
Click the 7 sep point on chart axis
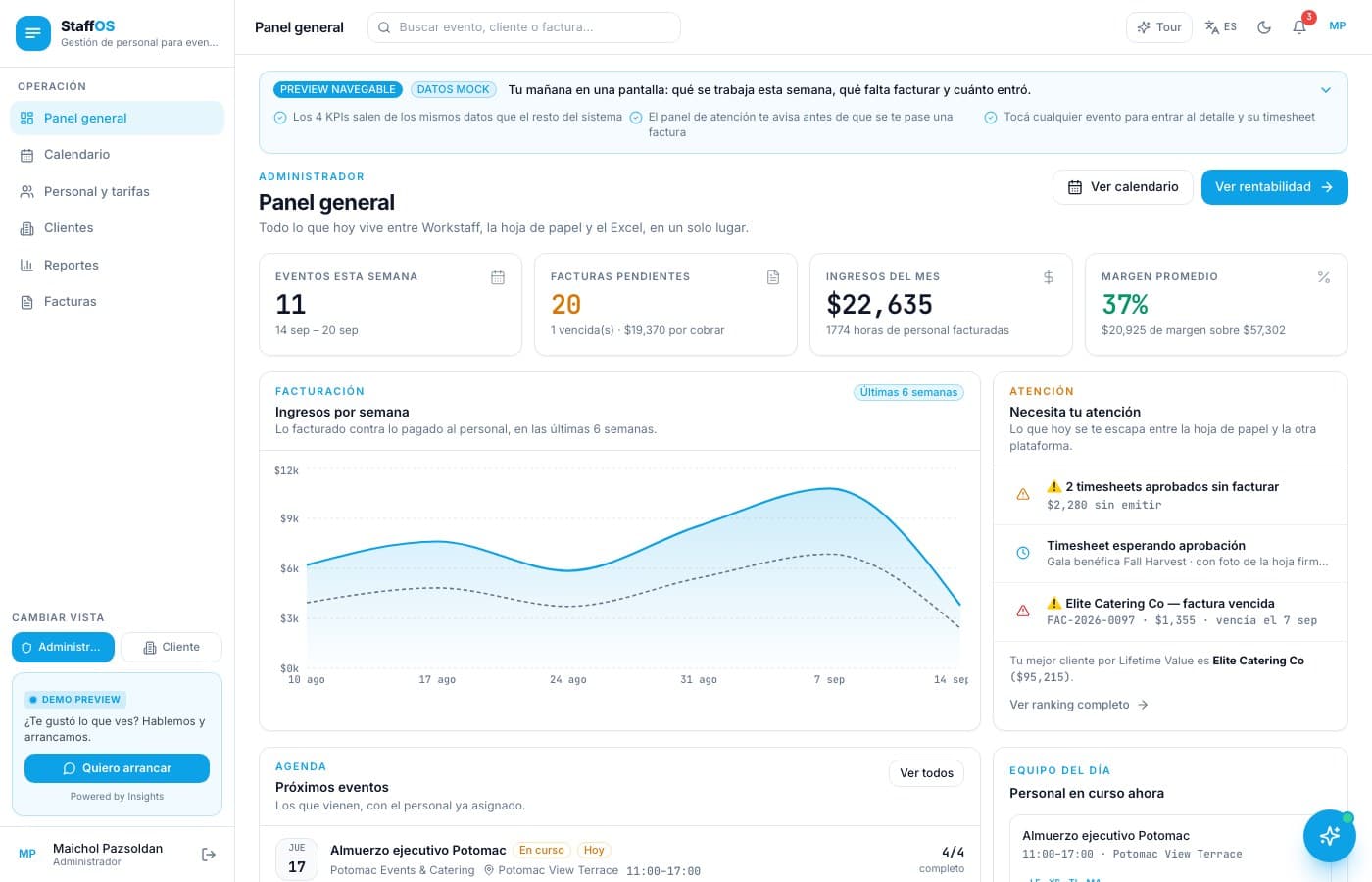tap(829, 679)
